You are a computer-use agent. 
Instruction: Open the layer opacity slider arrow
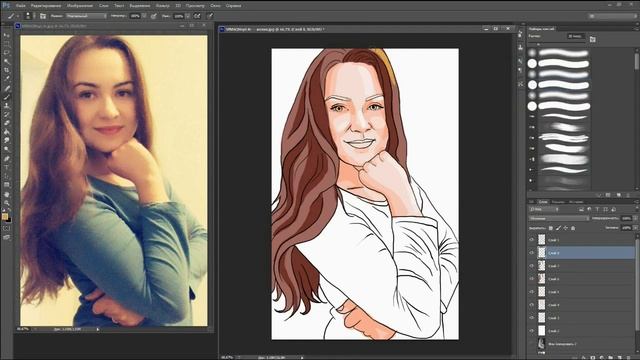[x=635, y=218]
